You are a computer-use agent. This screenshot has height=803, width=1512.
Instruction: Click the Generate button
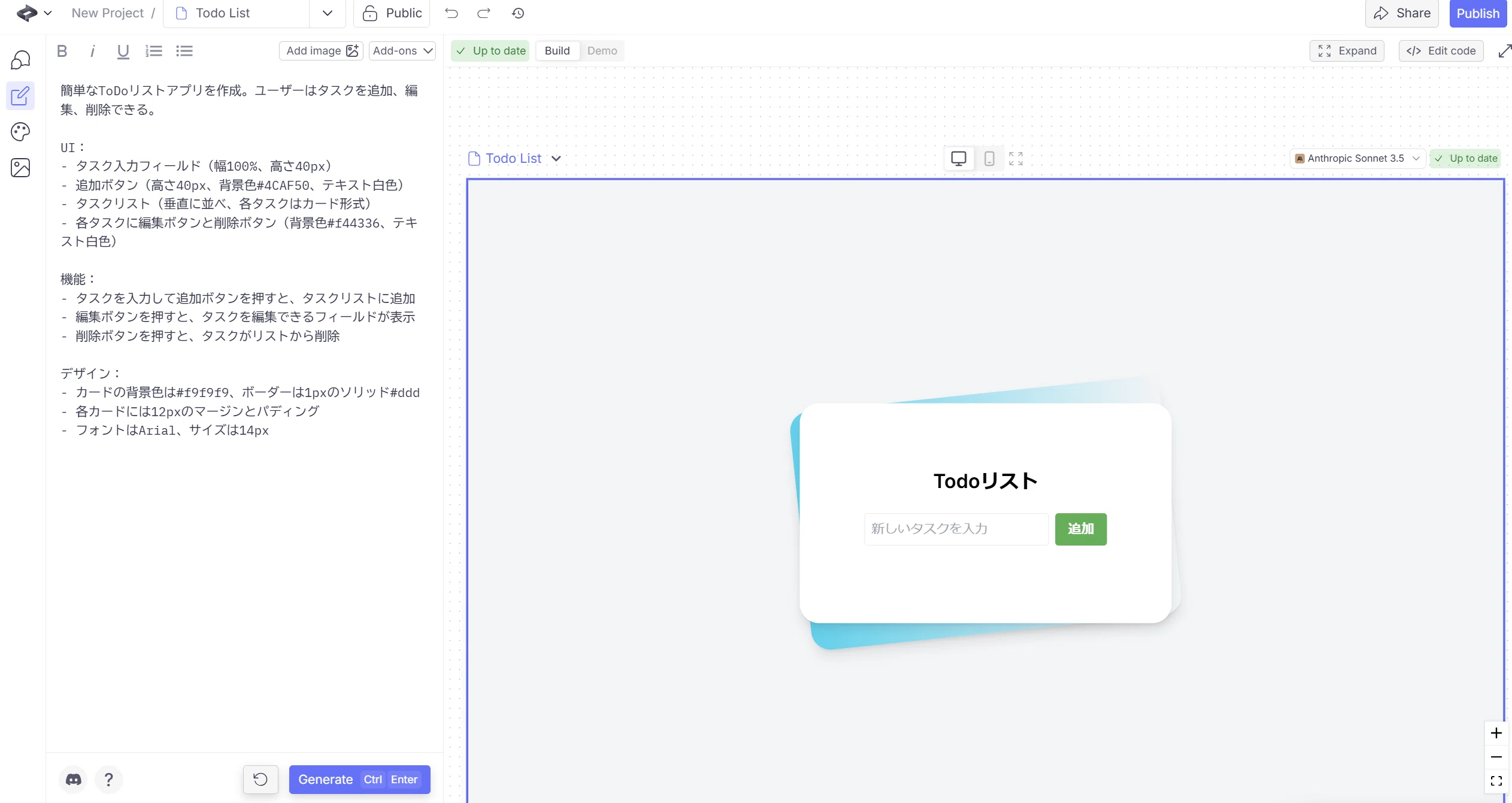pos(359,780)
